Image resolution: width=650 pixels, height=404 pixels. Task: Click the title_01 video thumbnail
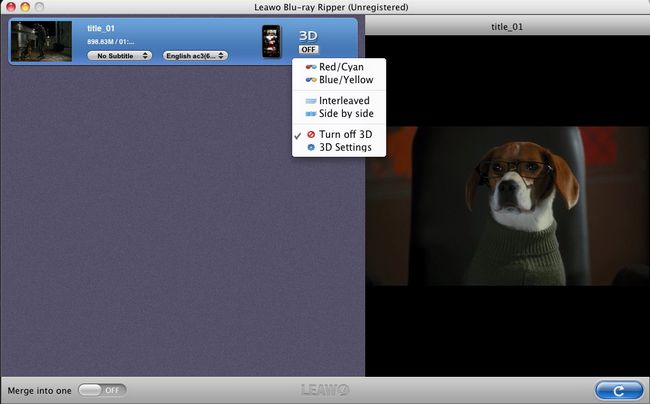41,41
